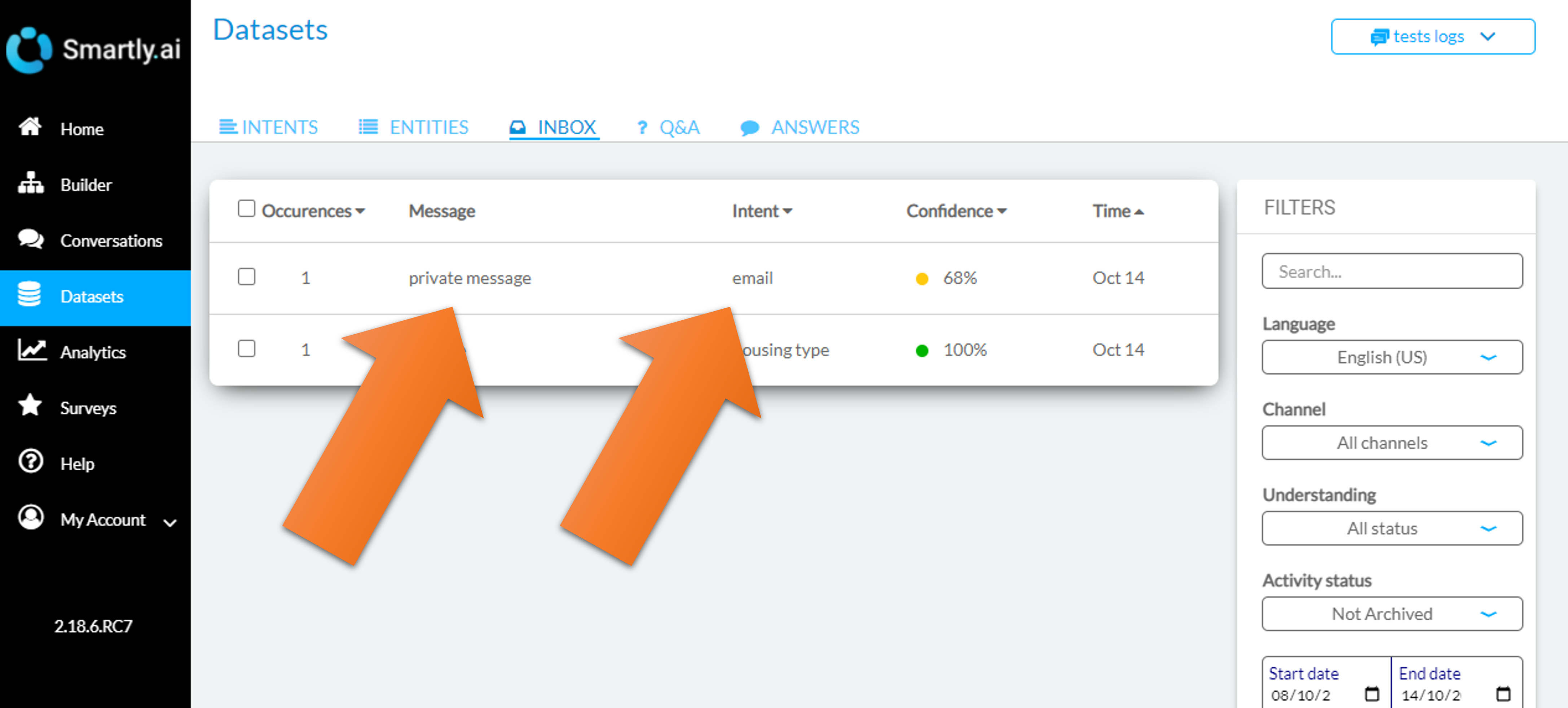The image size is (1568, 708).
Task: Open Builder via its hierarchy icon
Action: (30, 183)
